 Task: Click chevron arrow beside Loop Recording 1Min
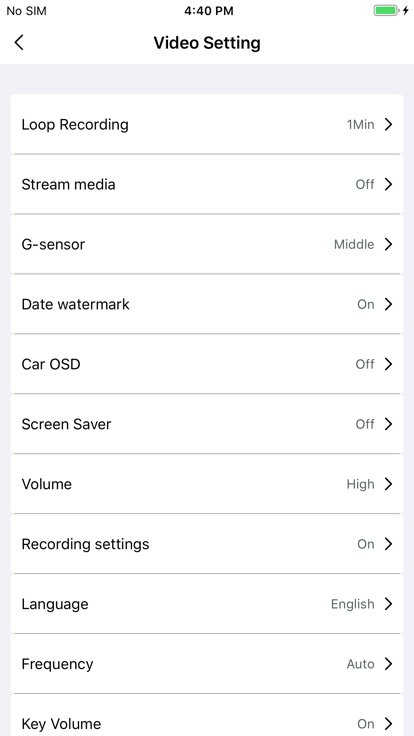tap(388, 124)
